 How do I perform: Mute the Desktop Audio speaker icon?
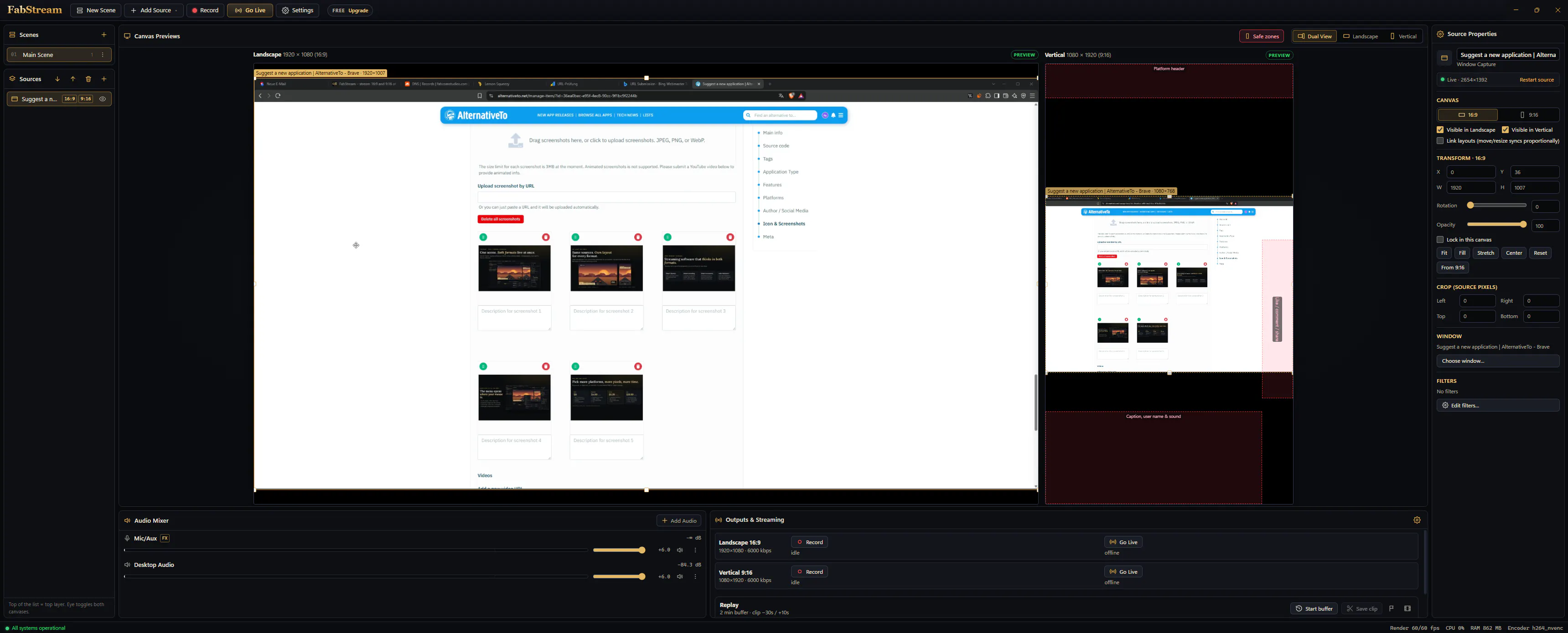[x=680, y=576]
